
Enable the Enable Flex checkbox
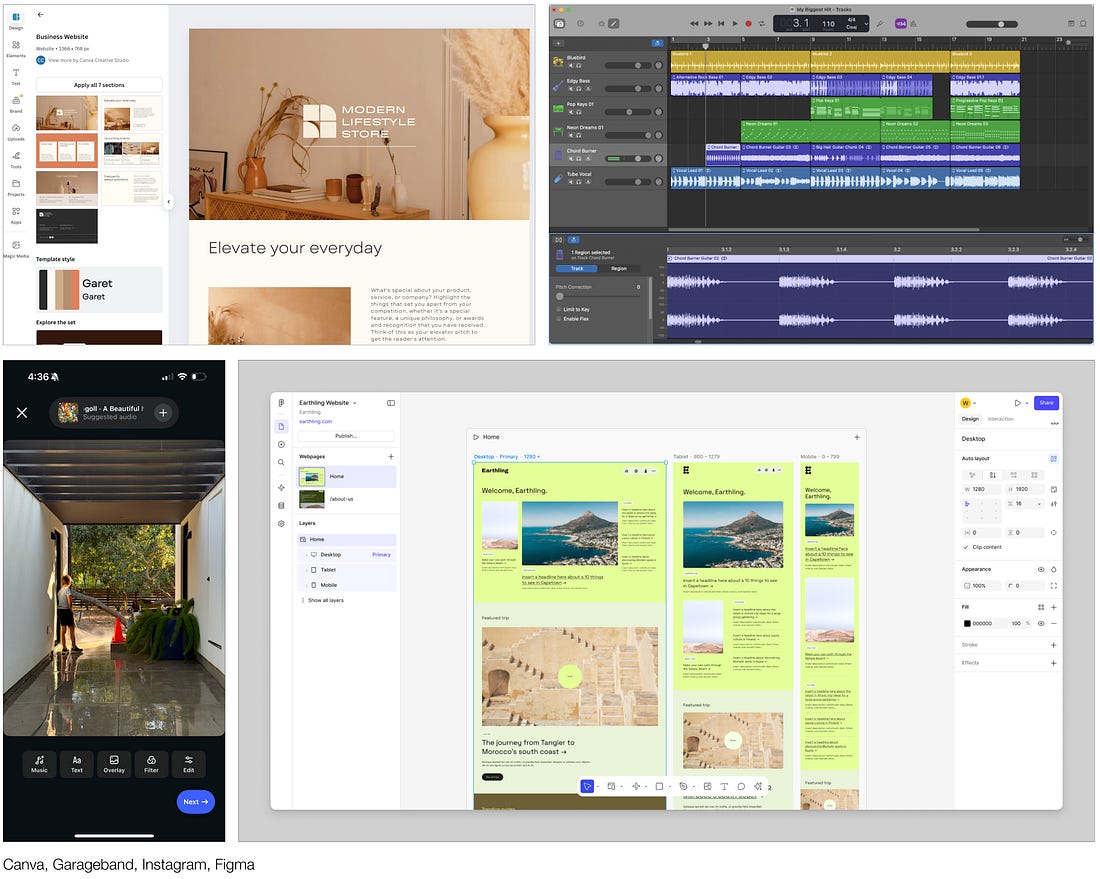[x=559, y=318]
